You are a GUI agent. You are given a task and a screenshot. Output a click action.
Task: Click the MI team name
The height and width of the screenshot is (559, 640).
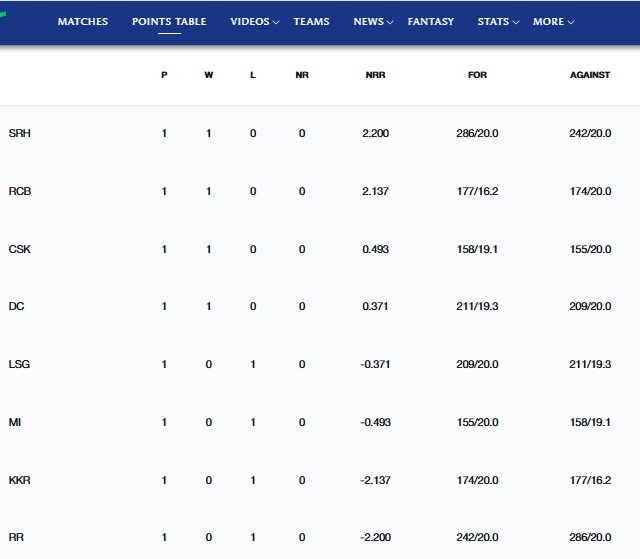pos(15,422)
